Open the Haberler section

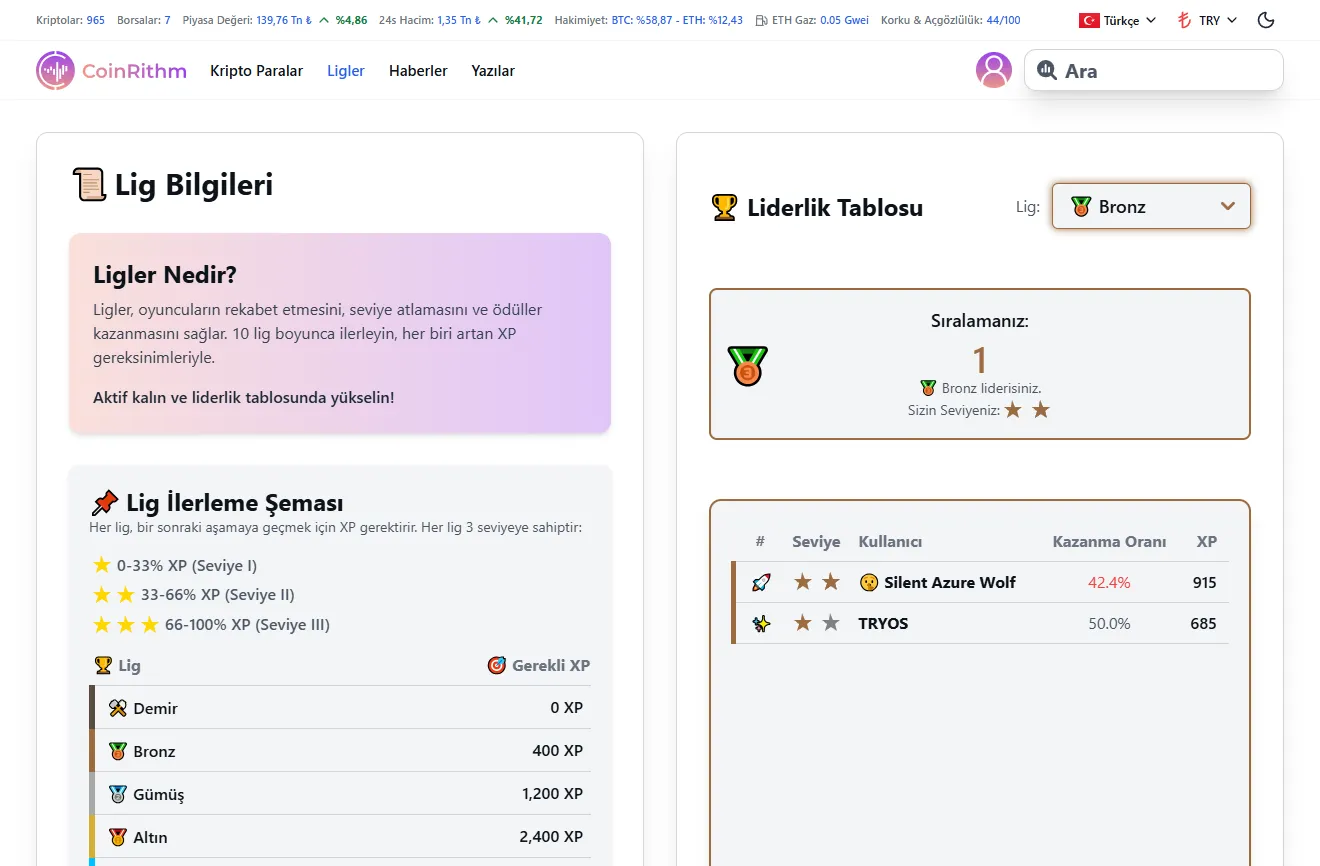click(418, 71)
